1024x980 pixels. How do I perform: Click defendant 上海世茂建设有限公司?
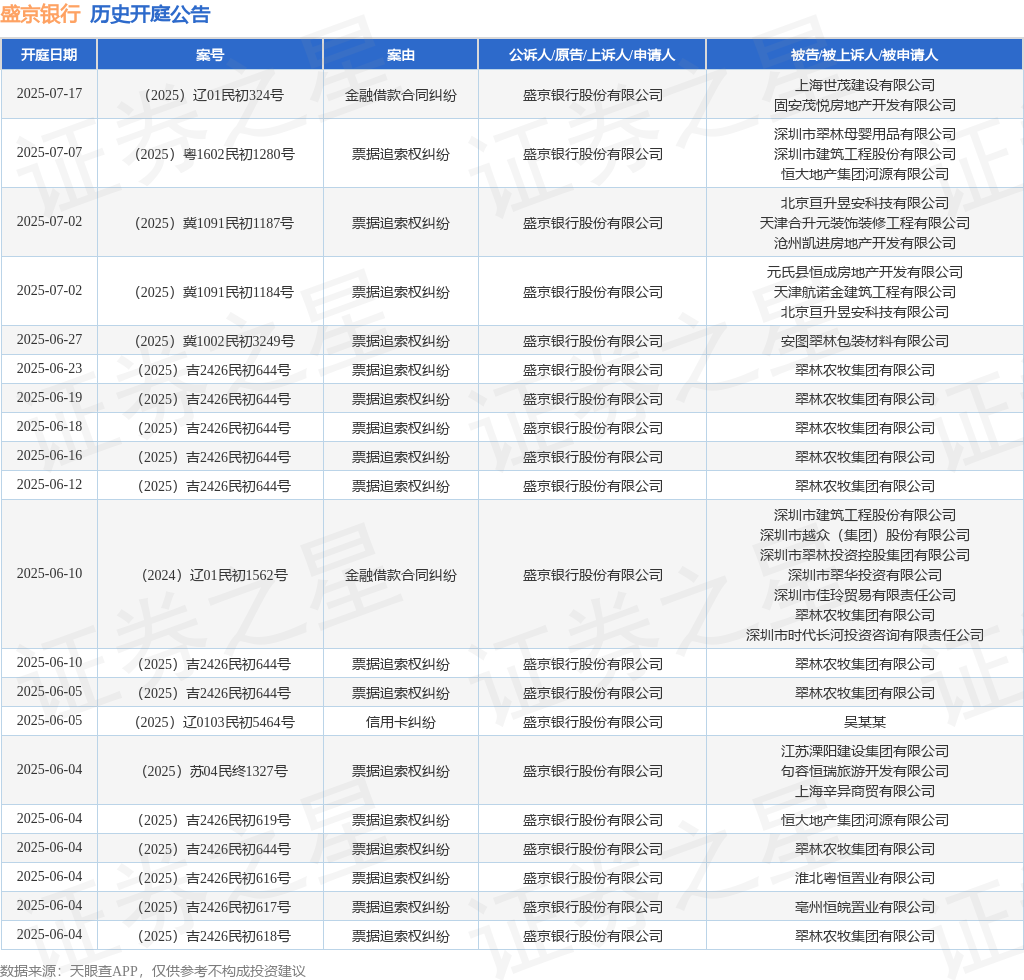[x=865, y=85]
